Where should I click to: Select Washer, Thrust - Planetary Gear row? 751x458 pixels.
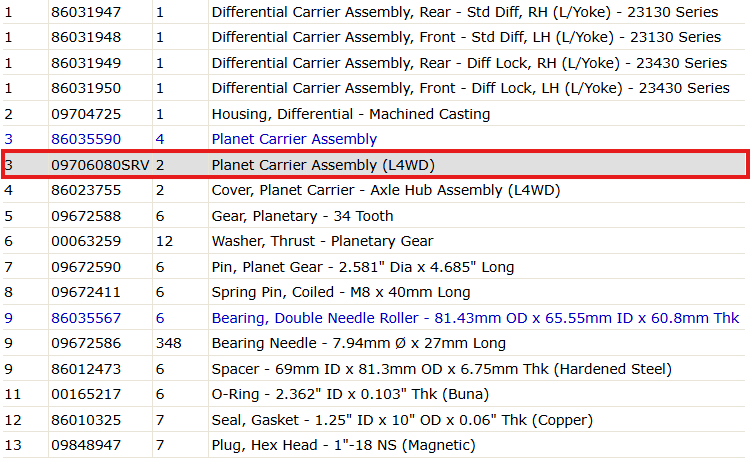(374, 241)
